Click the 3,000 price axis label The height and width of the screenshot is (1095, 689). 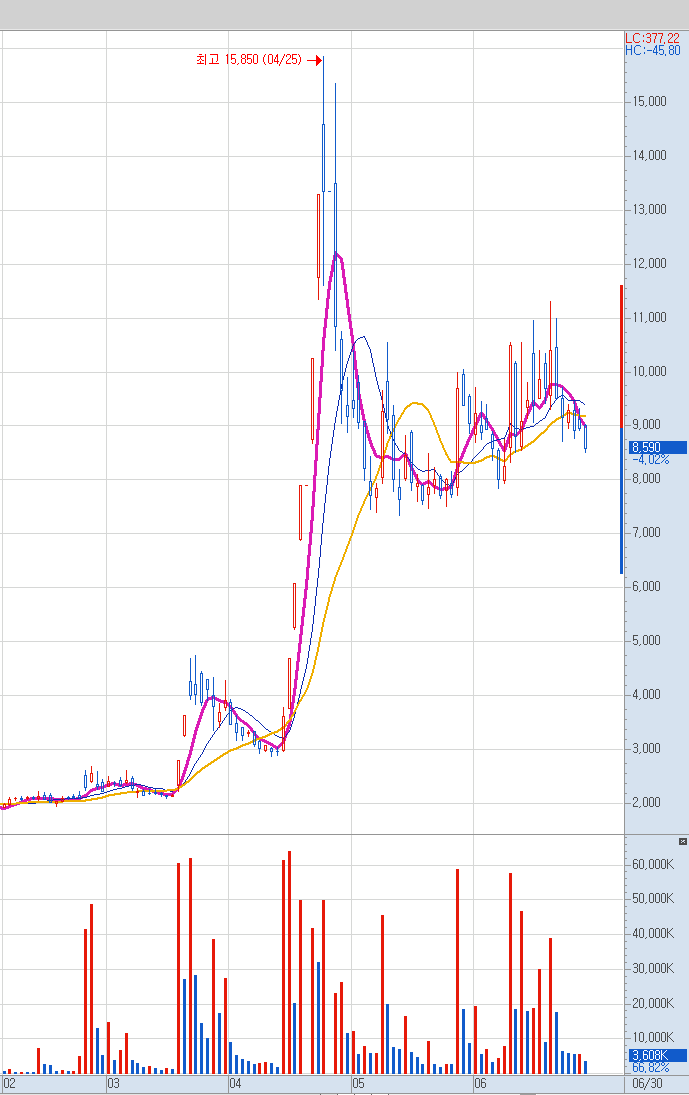(646, 749)
